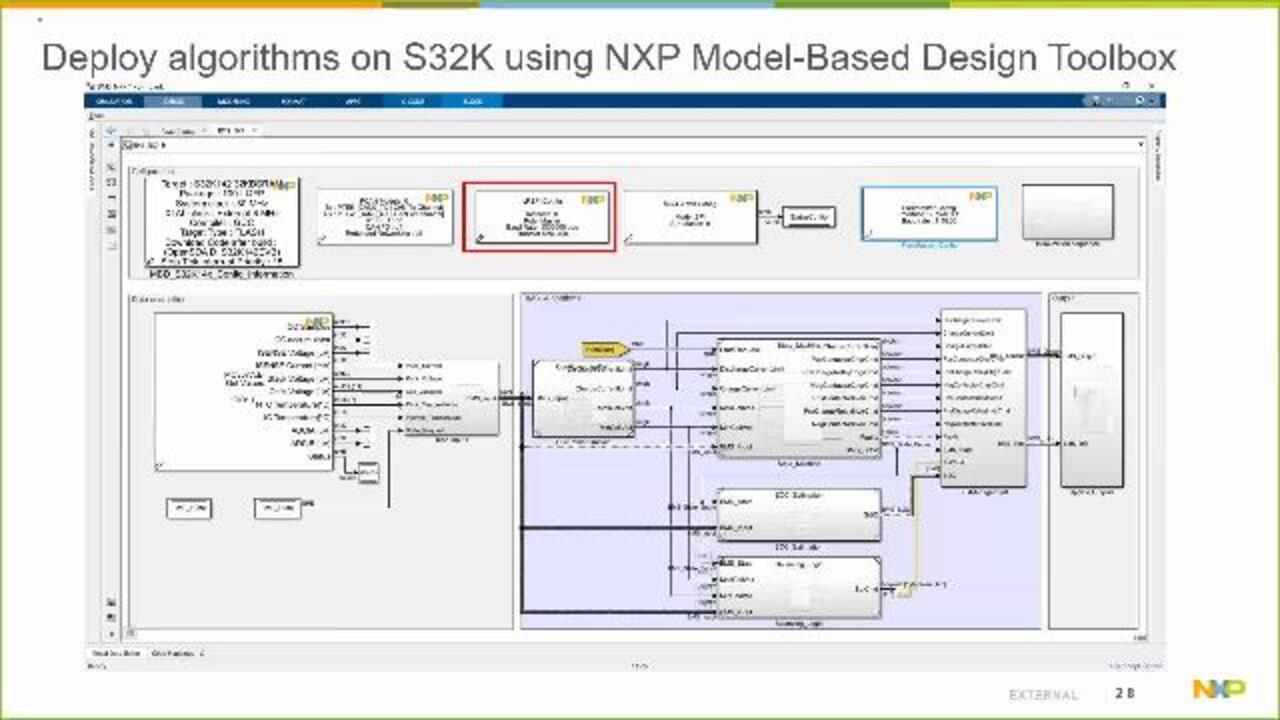Open the MODELING ribbon tab

(x=232, y=101)
